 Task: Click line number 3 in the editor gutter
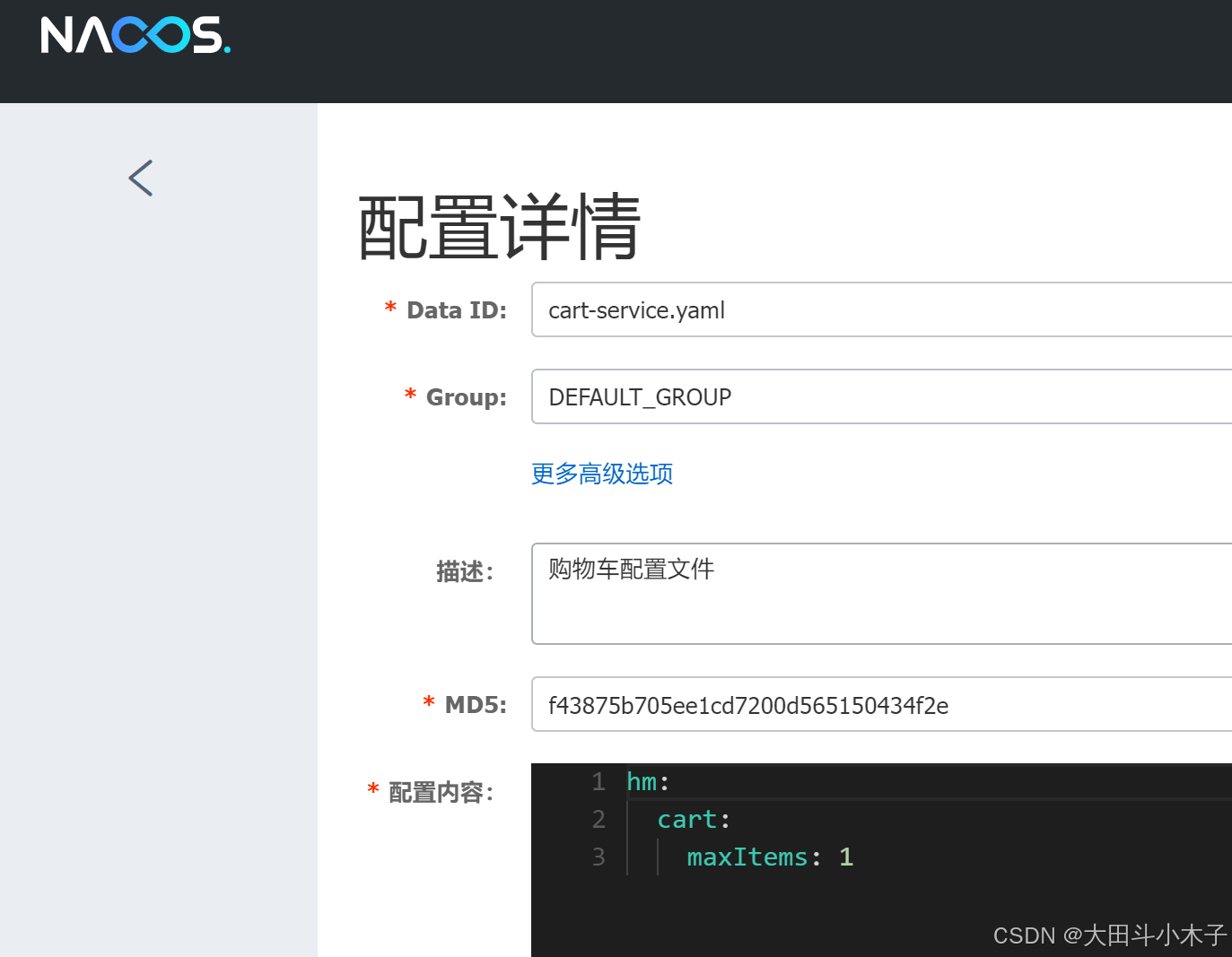click(599, 857)
